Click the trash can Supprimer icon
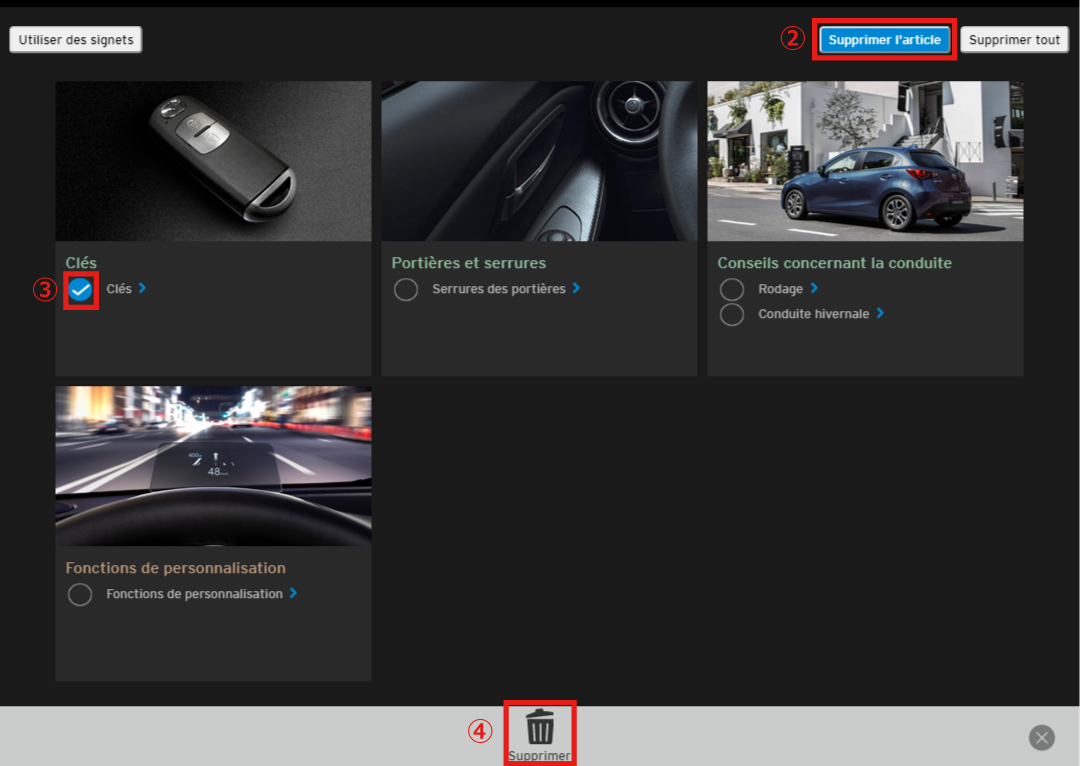1080x766 pixels. [540, 727]
